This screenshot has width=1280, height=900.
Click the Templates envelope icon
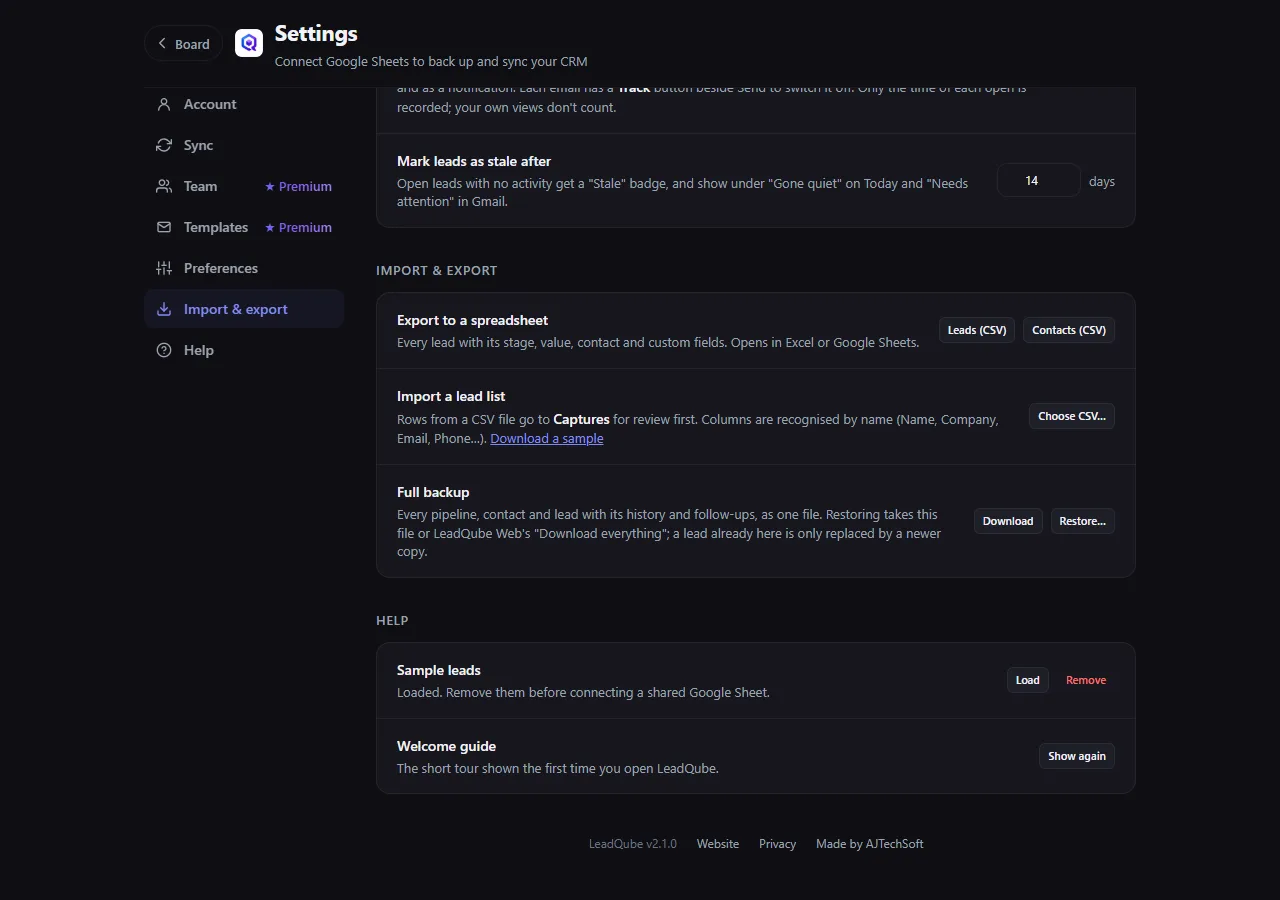click(164, 227)
